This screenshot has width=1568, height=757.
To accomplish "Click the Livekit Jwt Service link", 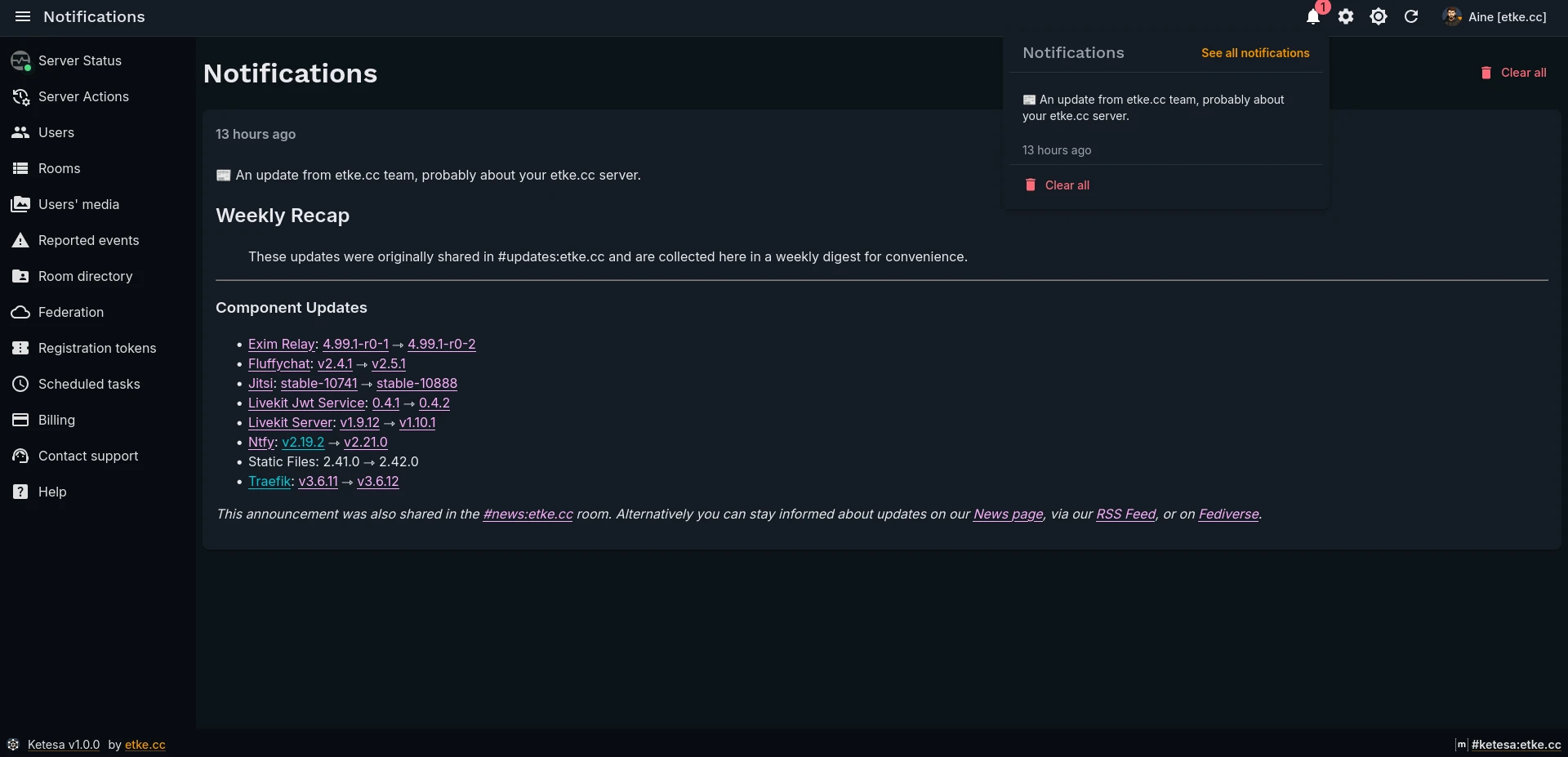I will pyautogui.click(x=306, y=403).
